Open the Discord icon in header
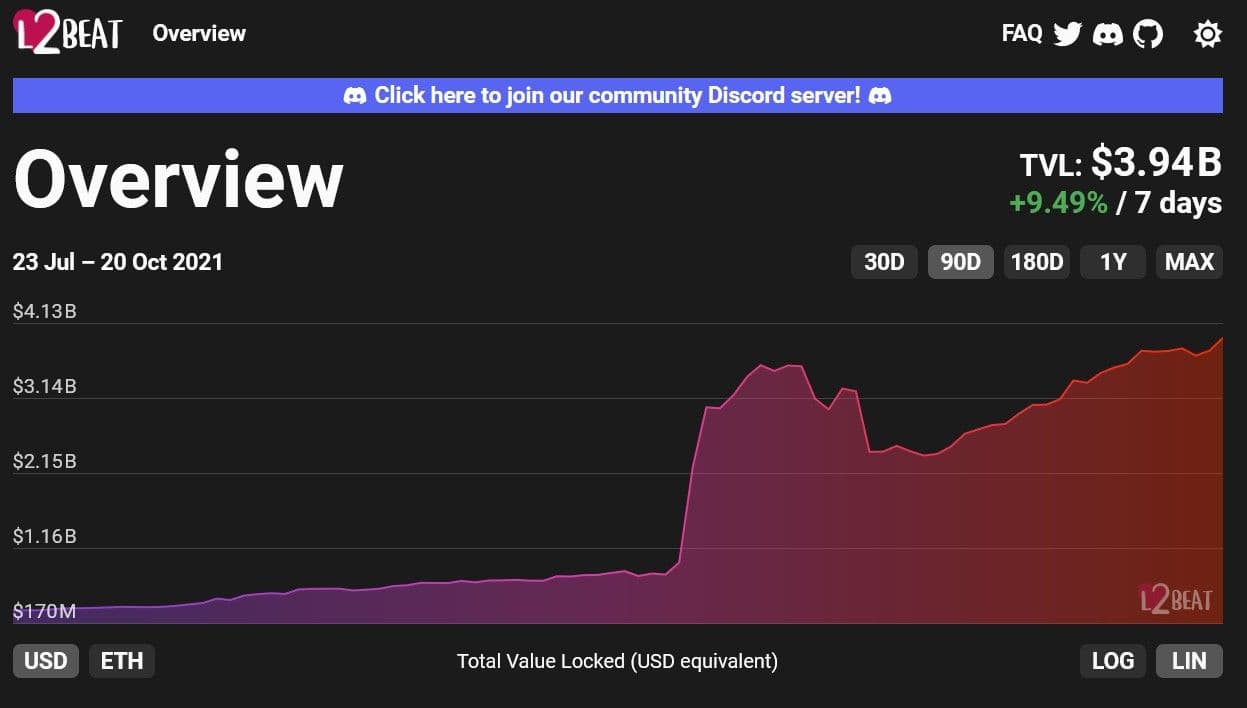This screenshot has height=708, width=1247. pos(1107,34)
